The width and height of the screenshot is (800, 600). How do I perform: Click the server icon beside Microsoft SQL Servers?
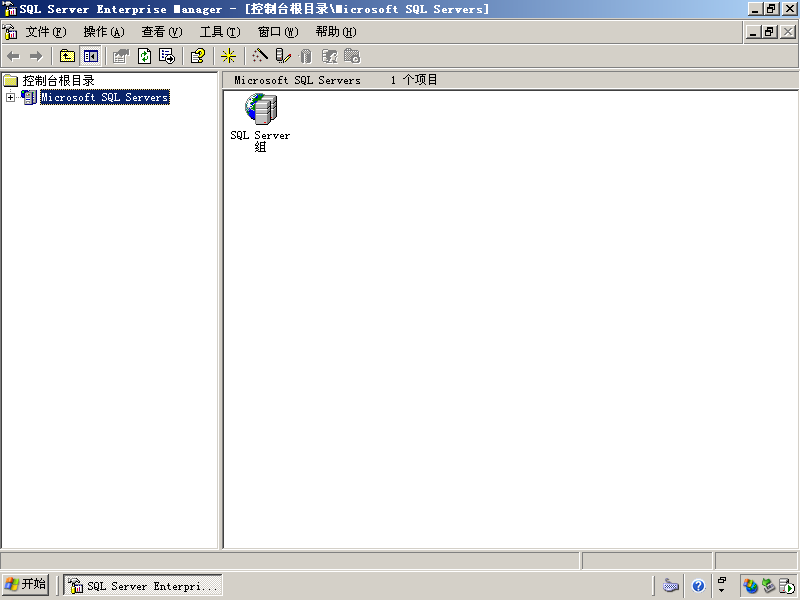pos(29,97)
